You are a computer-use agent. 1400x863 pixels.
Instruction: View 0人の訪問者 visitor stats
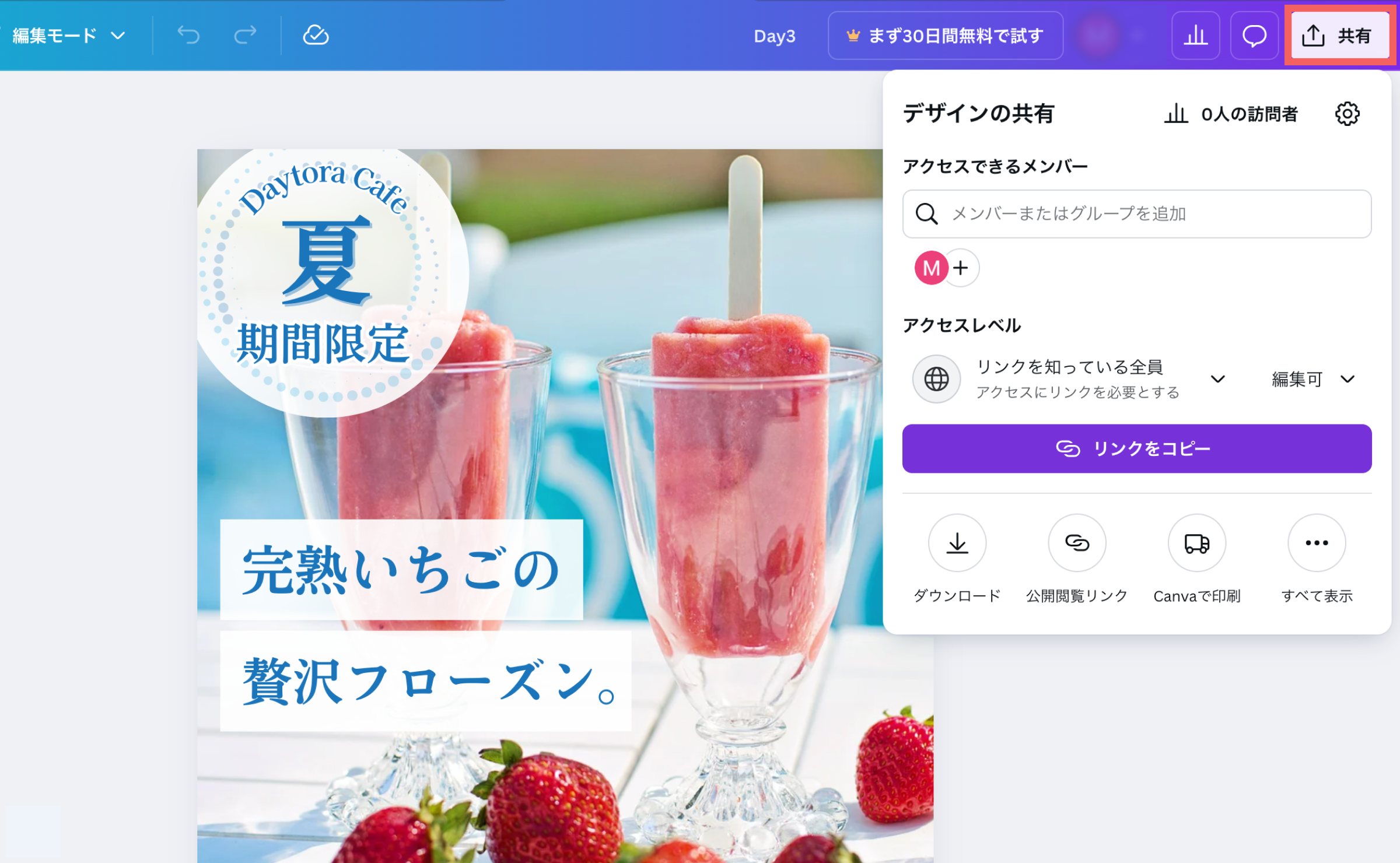click(1231, 114)
